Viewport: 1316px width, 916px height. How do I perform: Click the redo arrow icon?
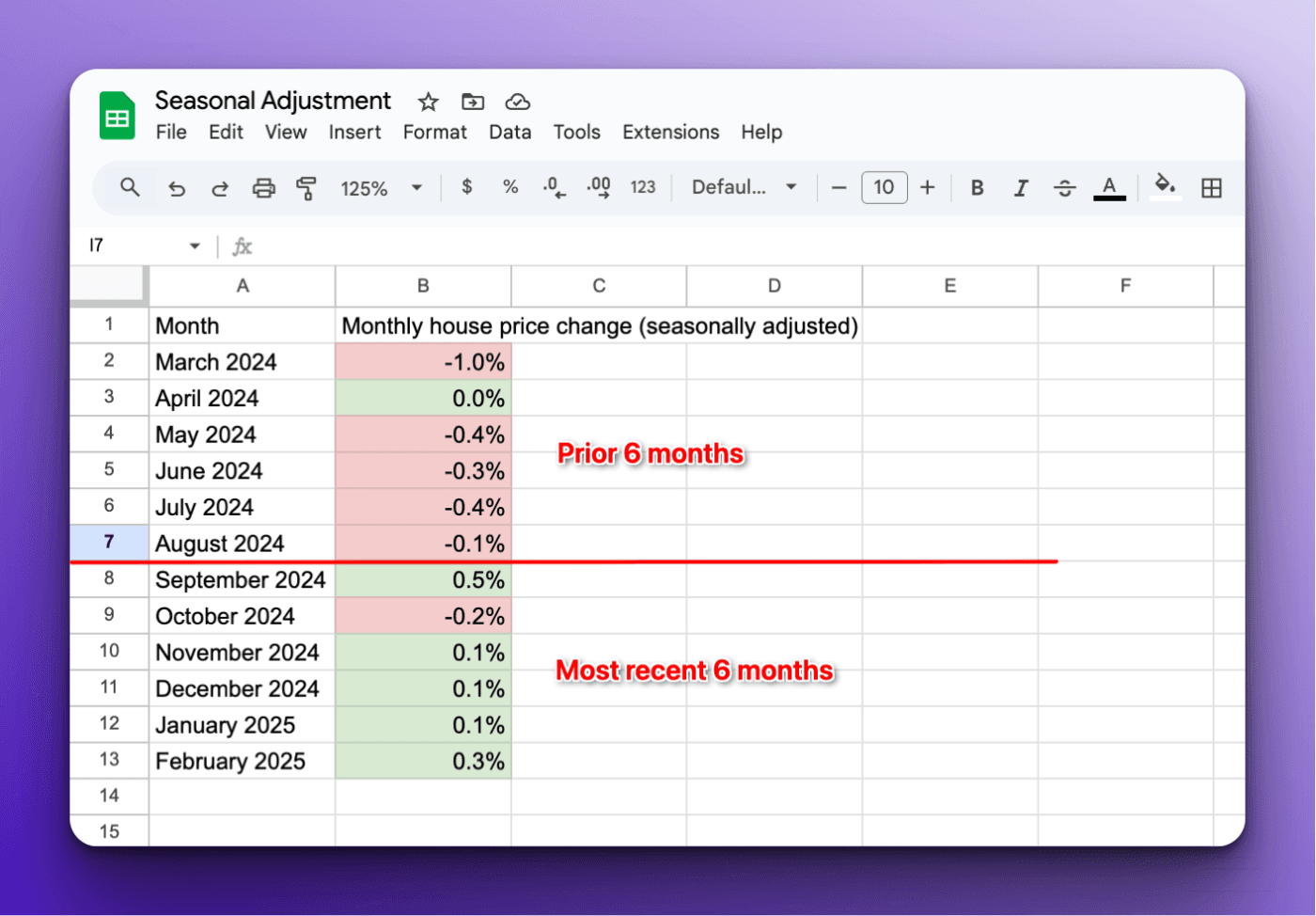220,188
